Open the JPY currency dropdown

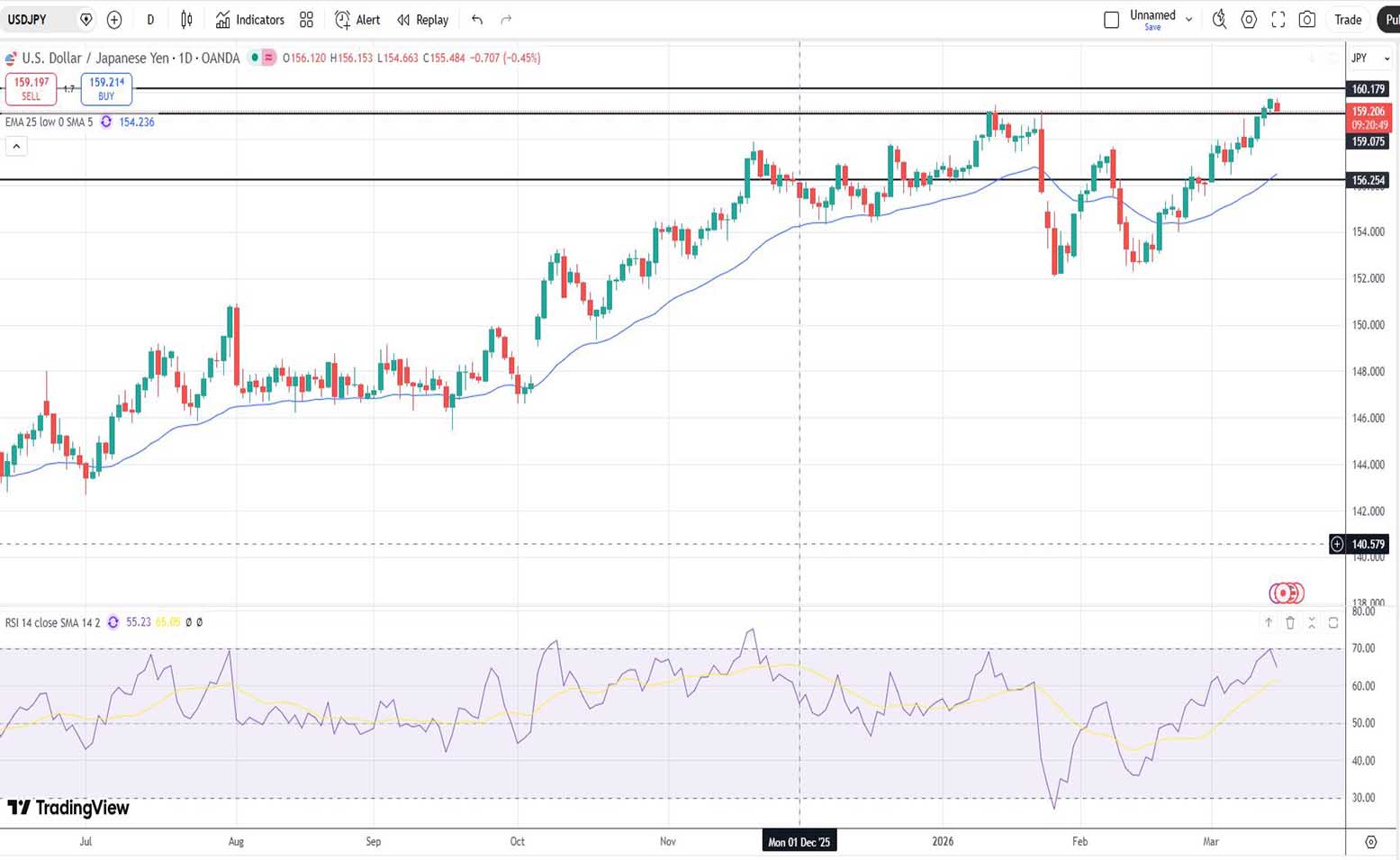coord(1369,59)
